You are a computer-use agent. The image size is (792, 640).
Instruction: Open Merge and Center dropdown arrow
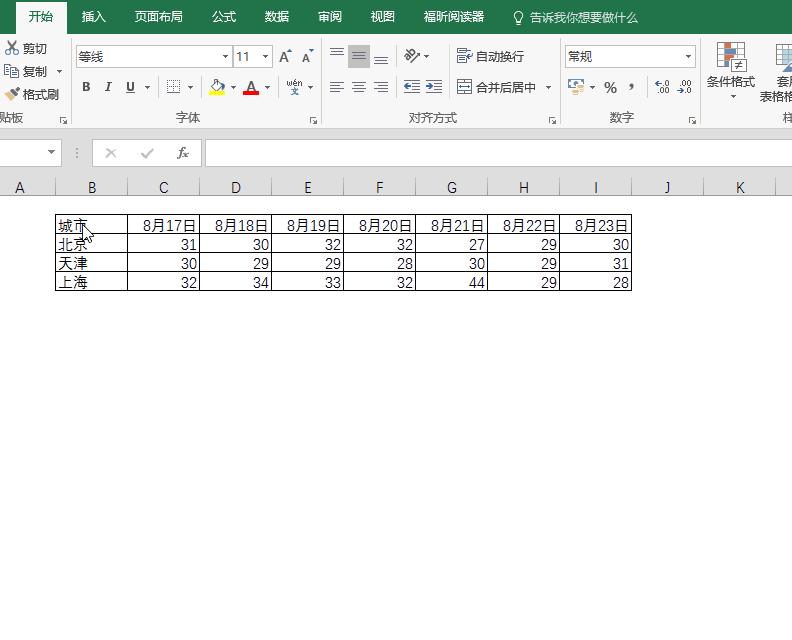pyautogui.click(x=549, y=87)
